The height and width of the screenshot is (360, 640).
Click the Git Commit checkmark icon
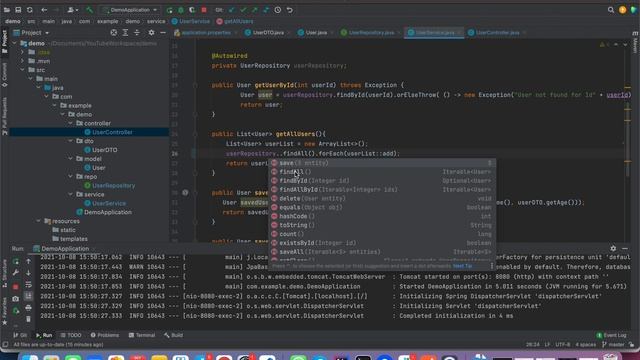pos(243,10)
